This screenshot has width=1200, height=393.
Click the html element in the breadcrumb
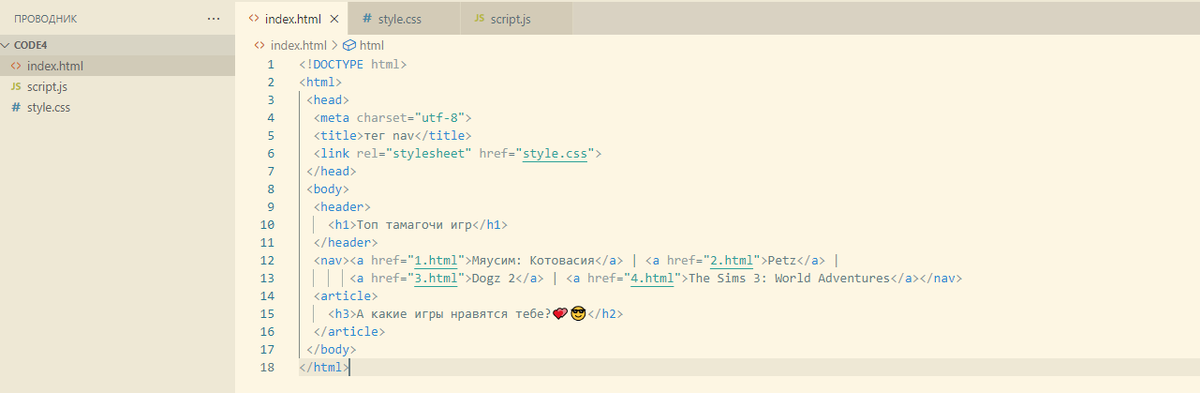(372, 45)
